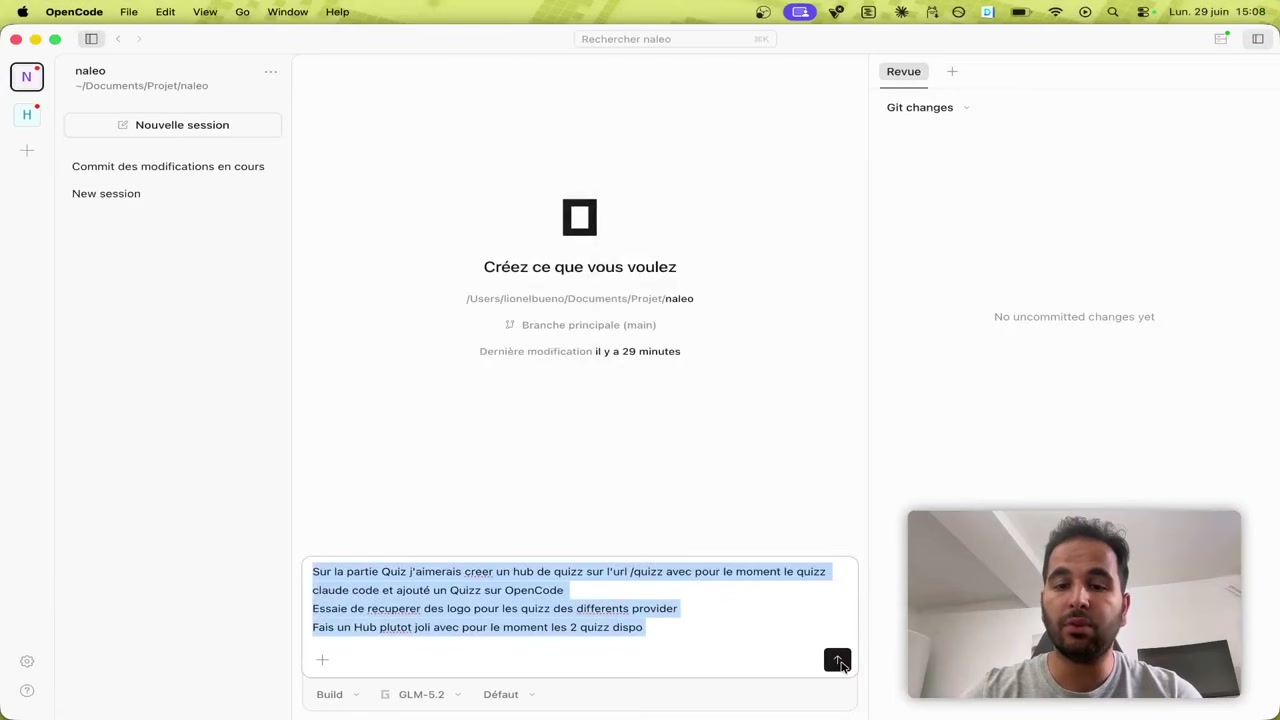Open the Help menu
Viewport: 1280px width, 720px height.
[x=337, y=12]
